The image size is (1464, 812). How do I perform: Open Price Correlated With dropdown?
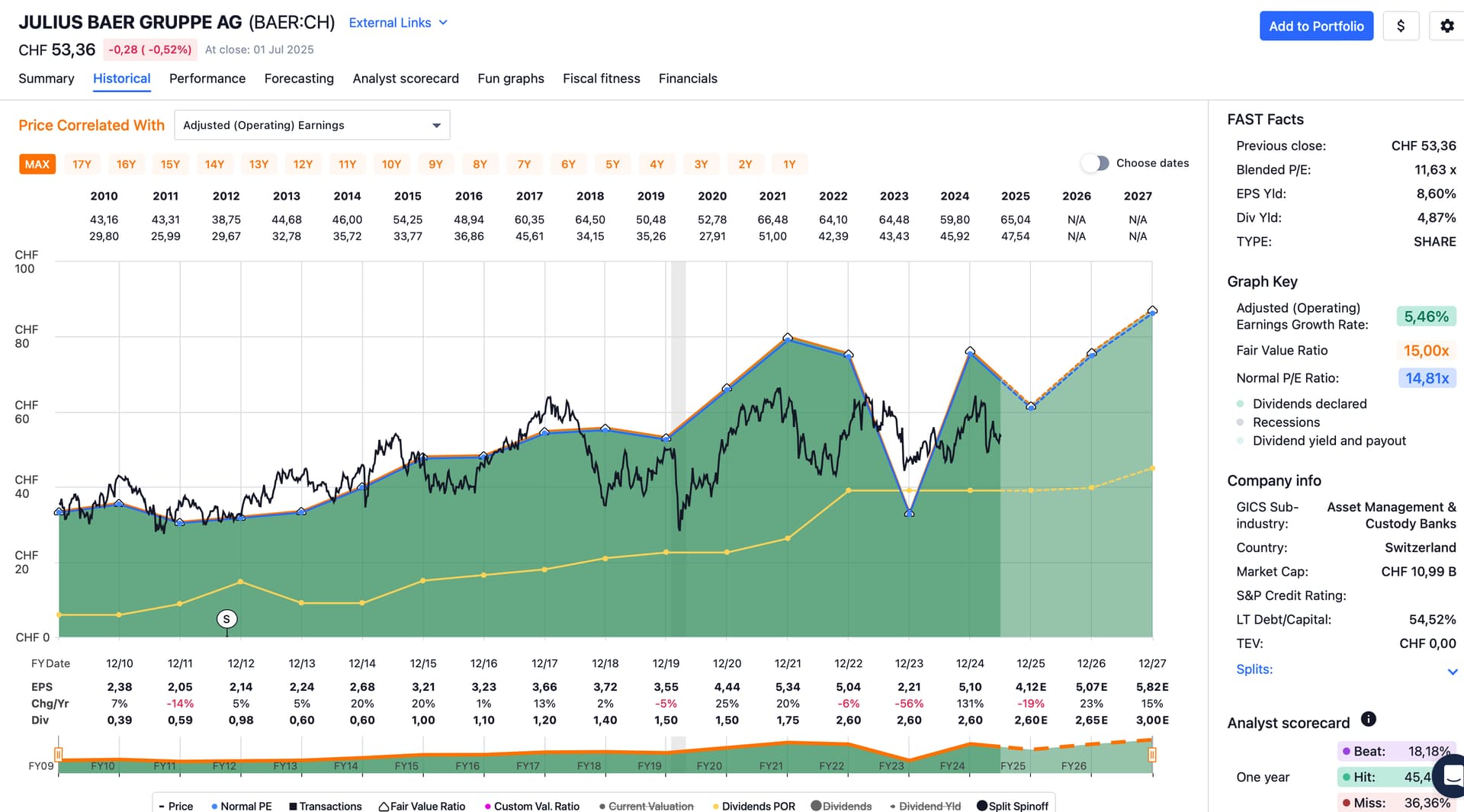(312, 125)
